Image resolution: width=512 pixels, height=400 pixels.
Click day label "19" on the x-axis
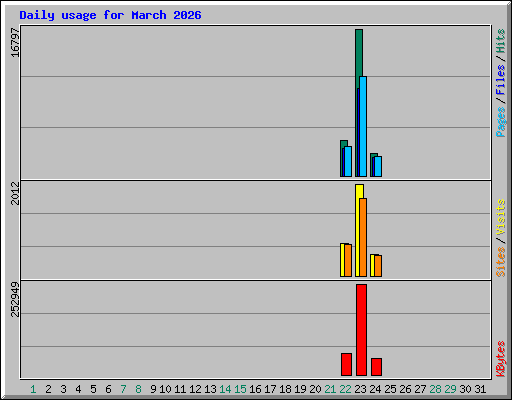(300, 389)
